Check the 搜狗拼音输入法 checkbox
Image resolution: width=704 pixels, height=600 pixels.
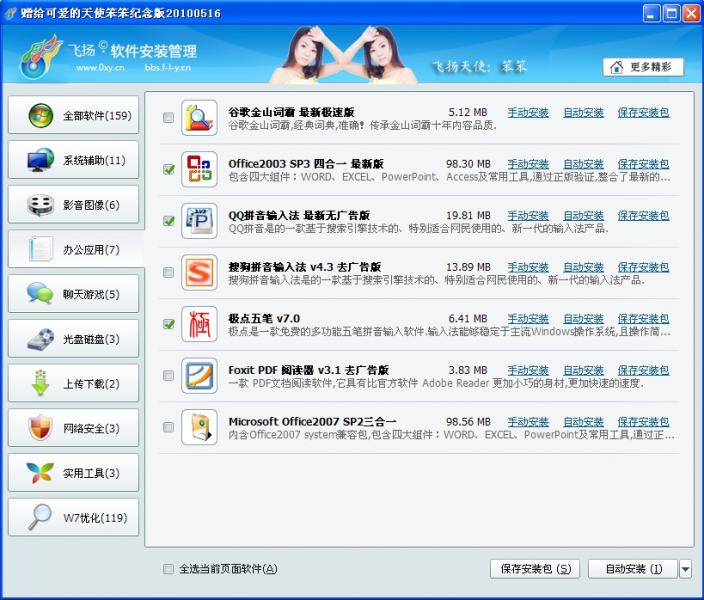[168, 273]
